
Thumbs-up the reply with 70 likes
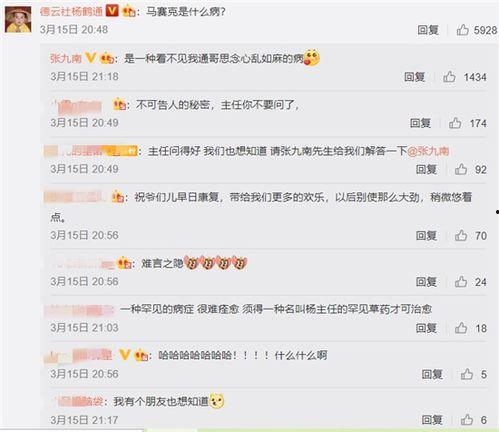[461, 235]
